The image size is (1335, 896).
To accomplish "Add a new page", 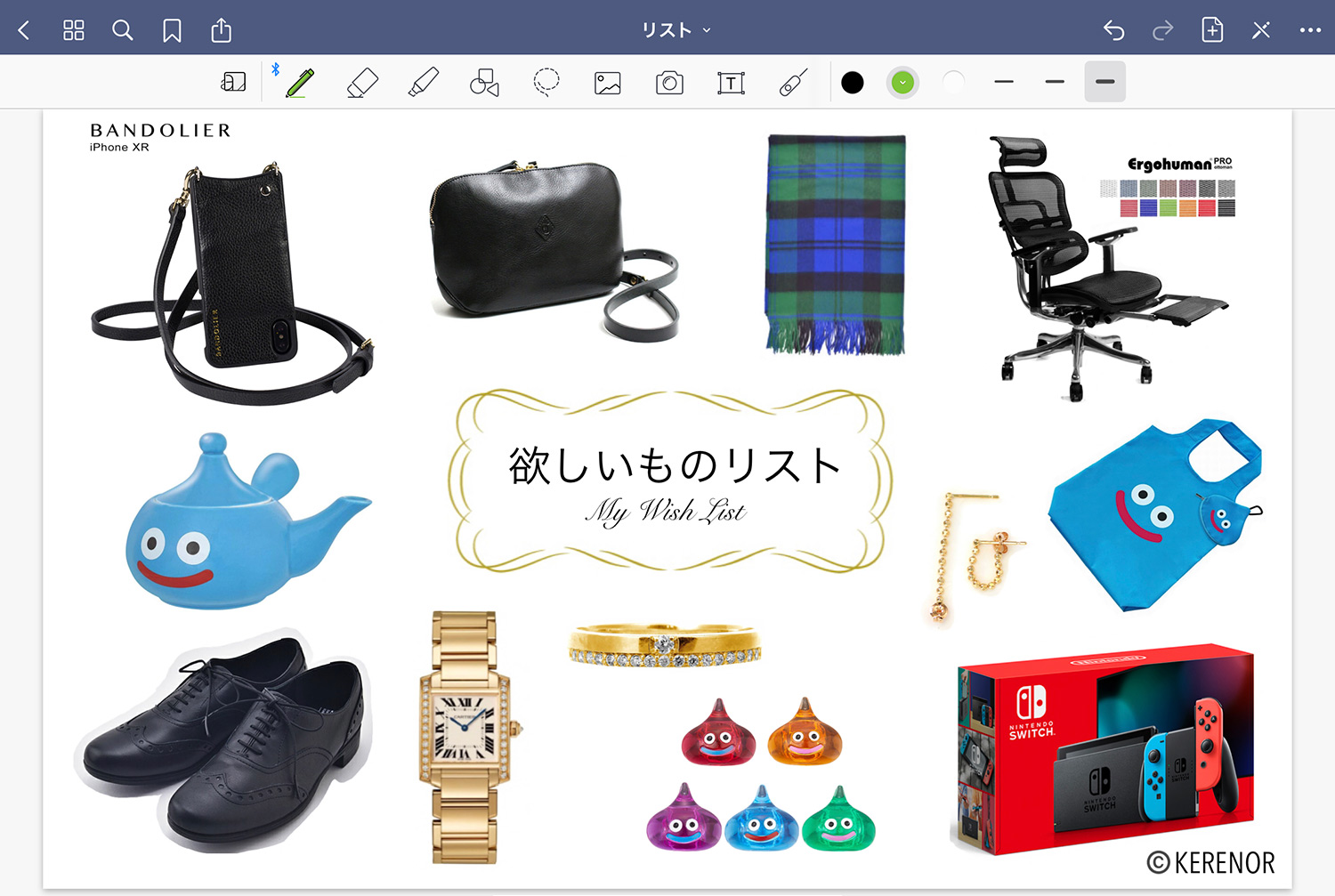I will click(x=1212, y=29).
